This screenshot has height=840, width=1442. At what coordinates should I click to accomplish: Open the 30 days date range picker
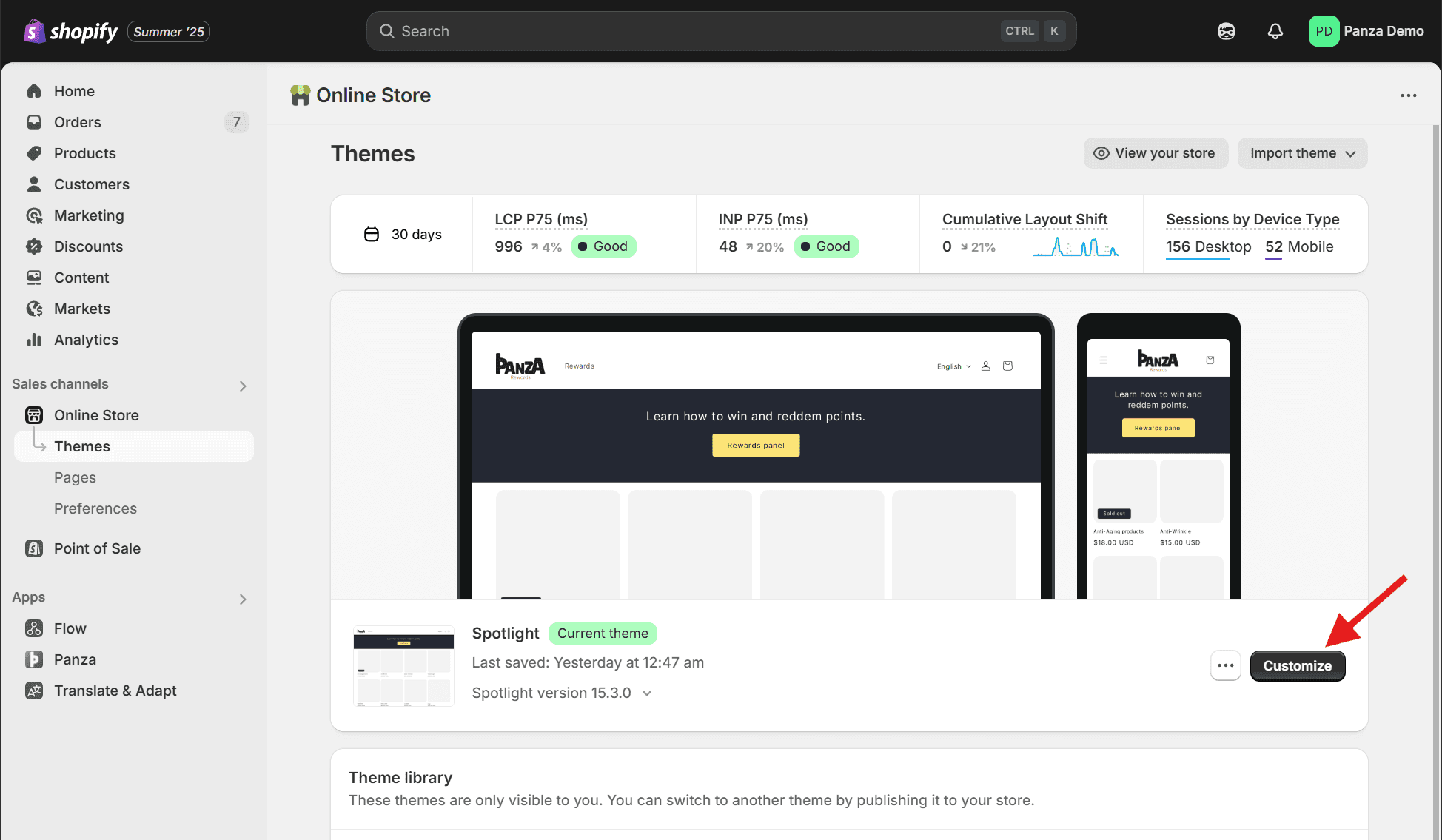403,235
